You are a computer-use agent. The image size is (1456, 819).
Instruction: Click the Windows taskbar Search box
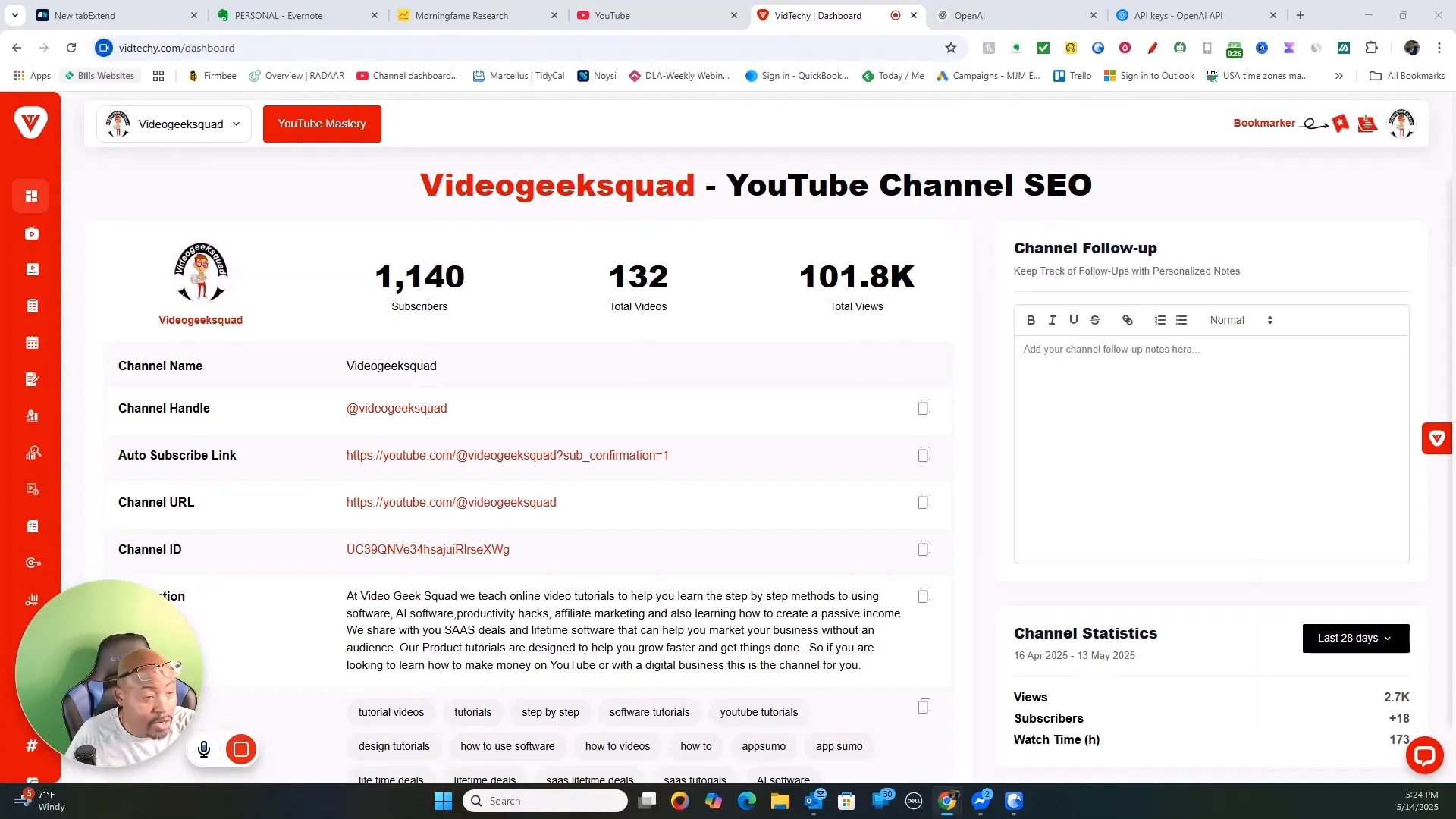[x=545, y=801]
